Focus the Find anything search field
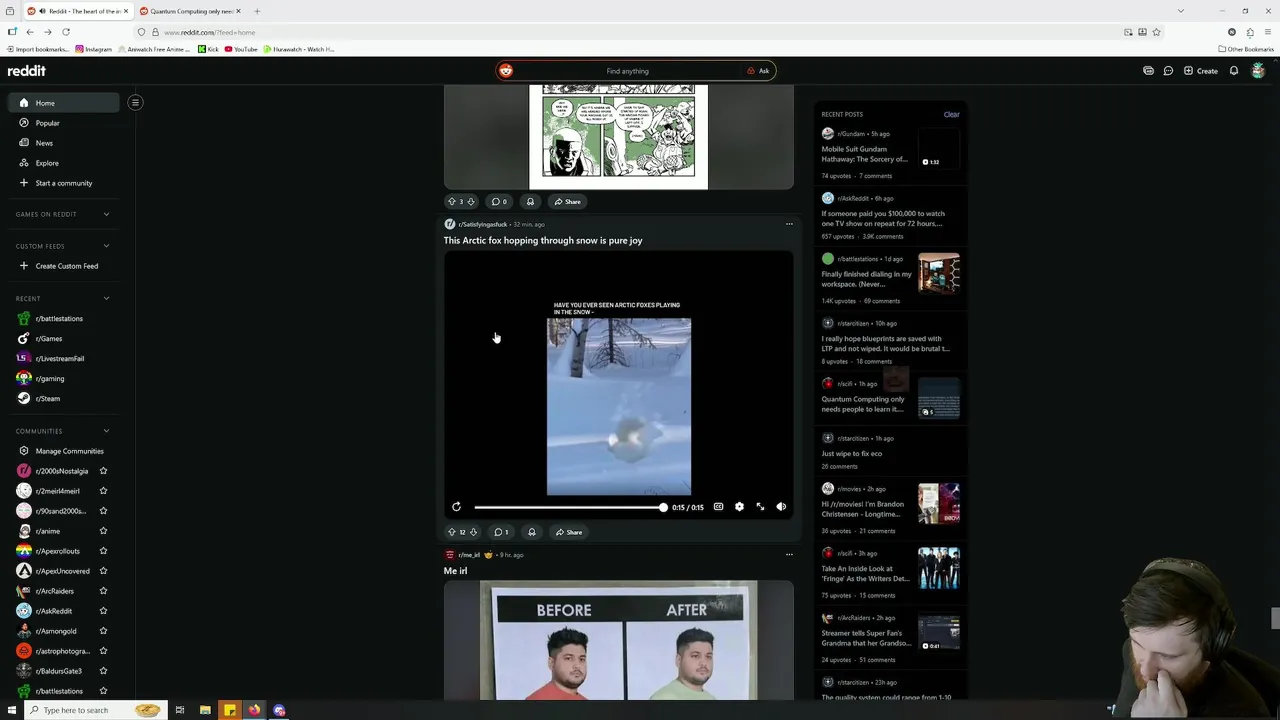1280x720 pixels. tap(627, 71)
